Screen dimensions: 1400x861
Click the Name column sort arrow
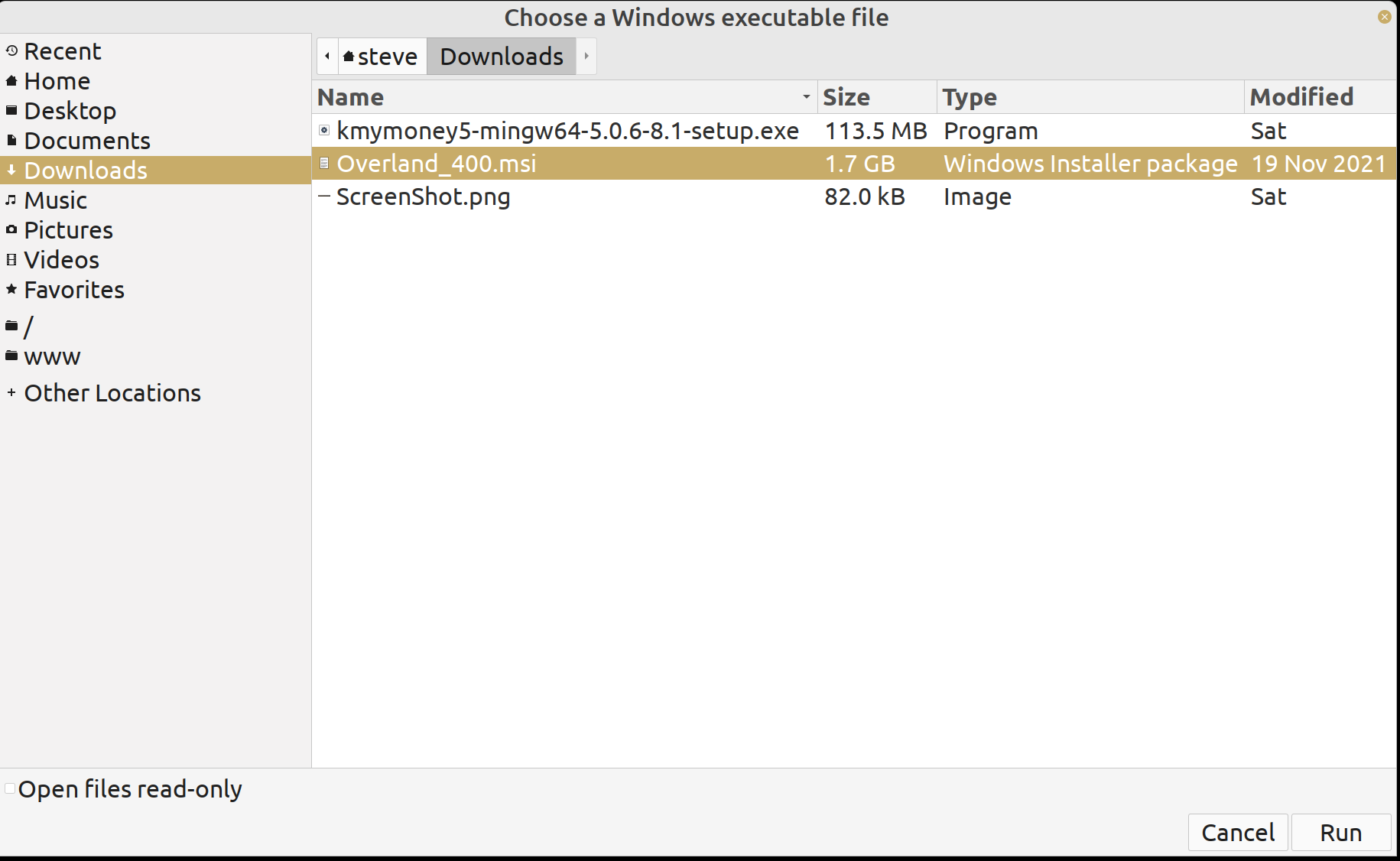(x=806, y=97)
